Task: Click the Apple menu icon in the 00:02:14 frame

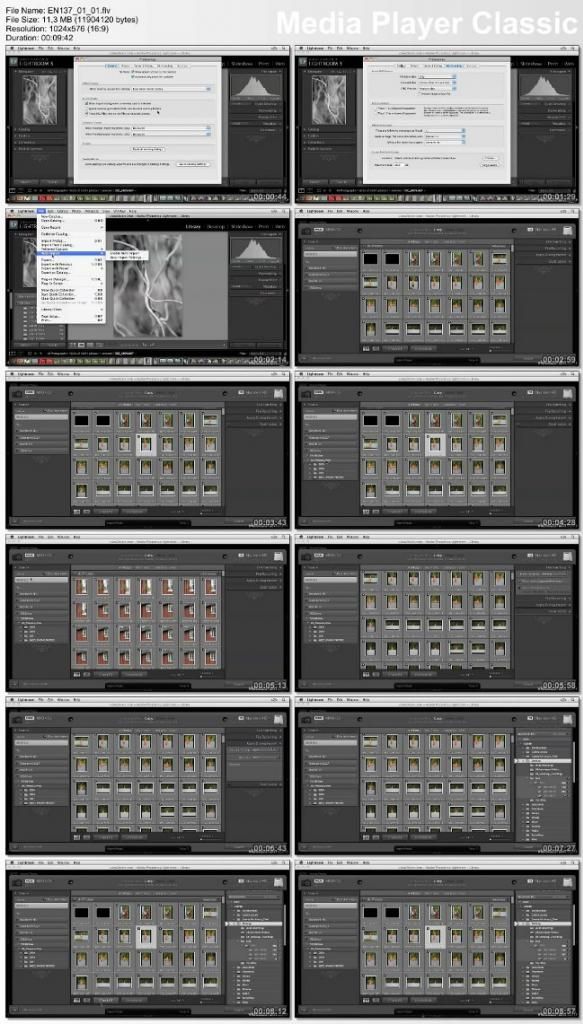Action: 12,212
